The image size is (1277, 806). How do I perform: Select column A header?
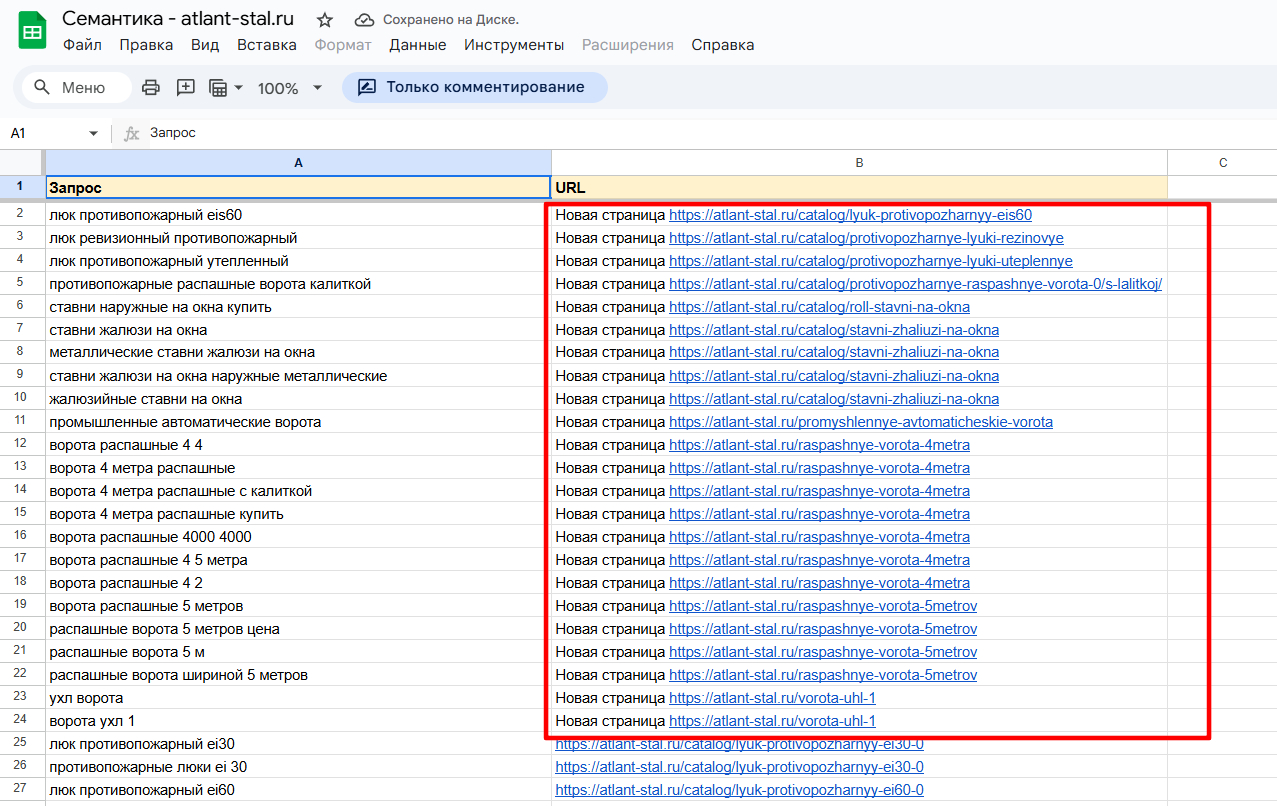pyautogui.click(x=298, y=162)
